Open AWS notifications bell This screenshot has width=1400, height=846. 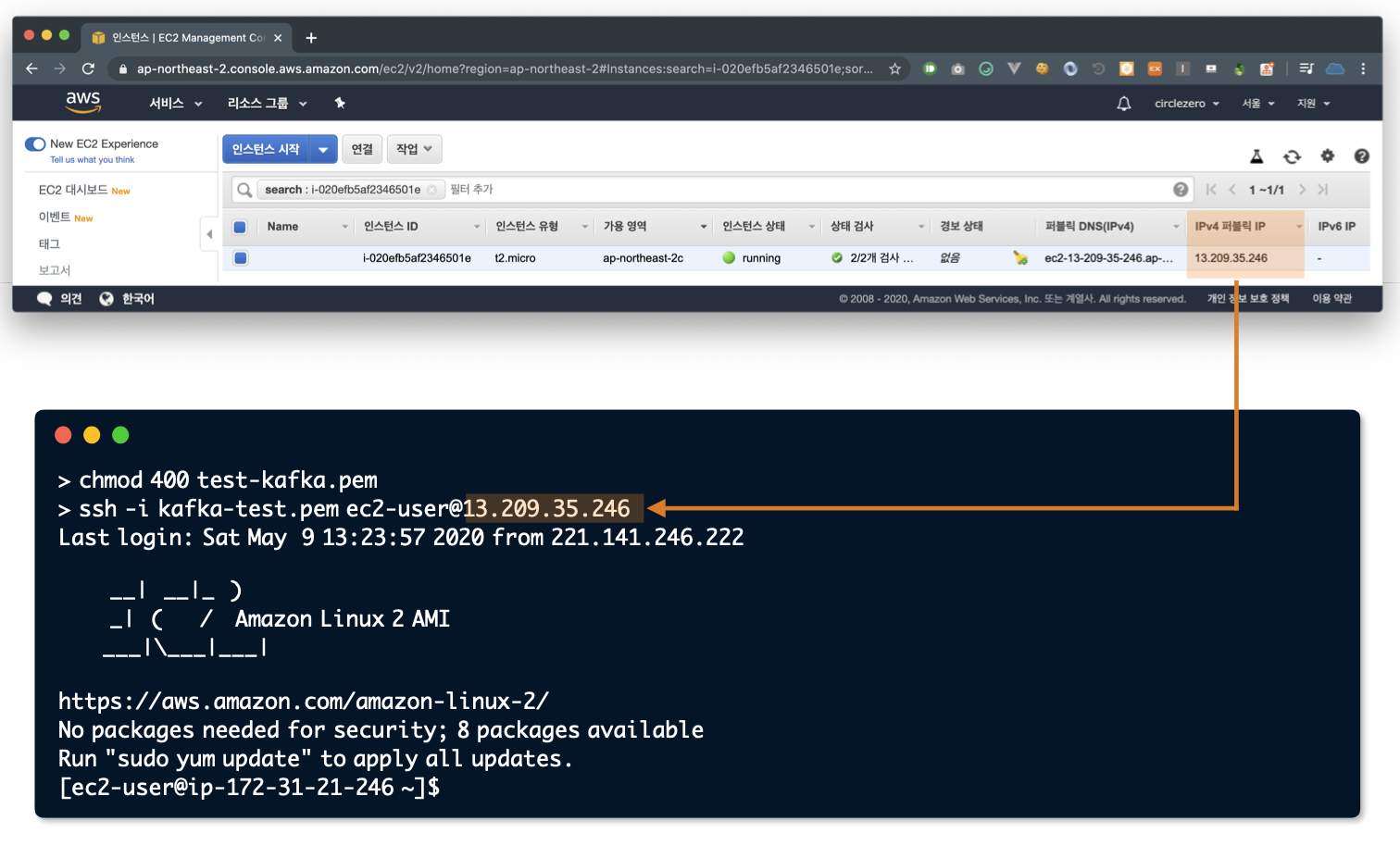click(1123, 104)
